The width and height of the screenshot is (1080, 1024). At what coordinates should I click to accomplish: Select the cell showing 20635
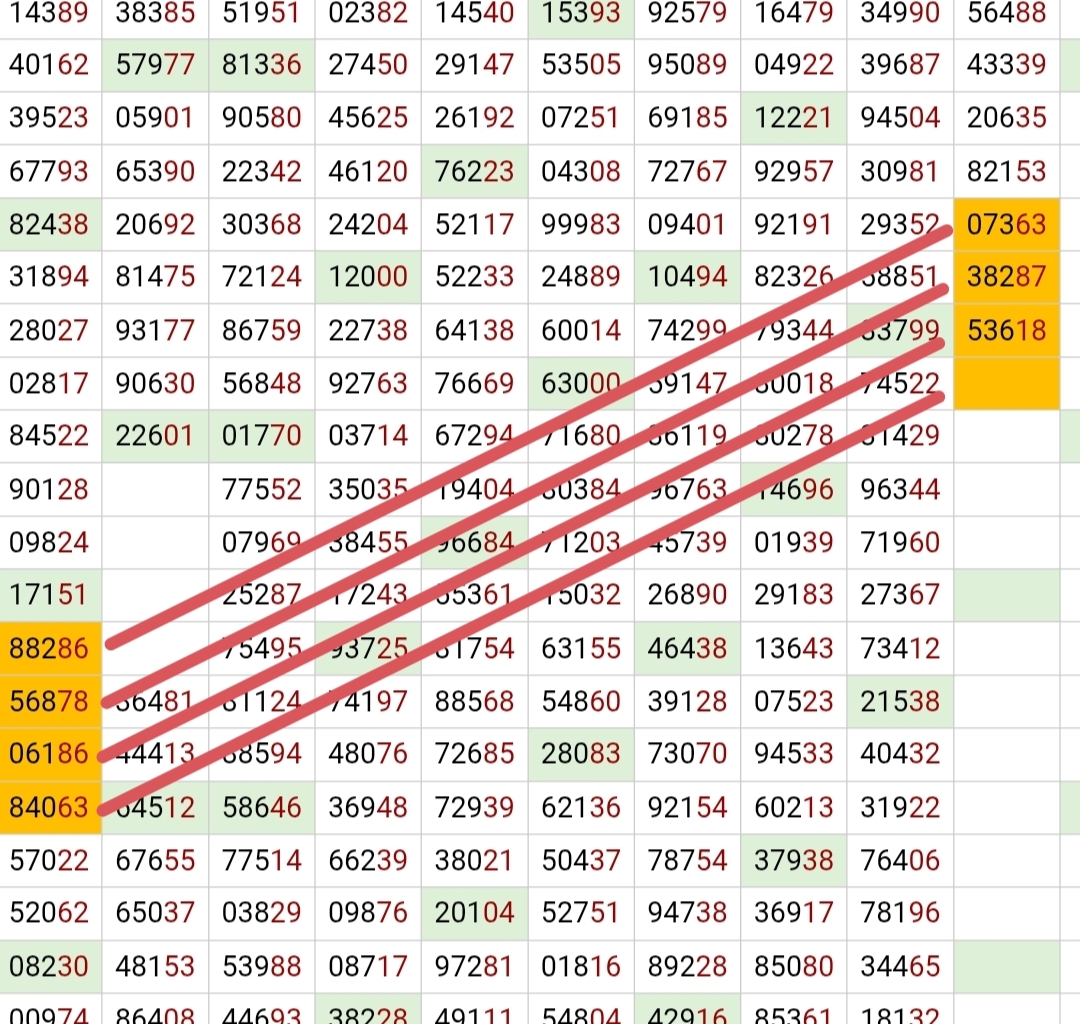pyautogui.click(x=1006, y=118)
